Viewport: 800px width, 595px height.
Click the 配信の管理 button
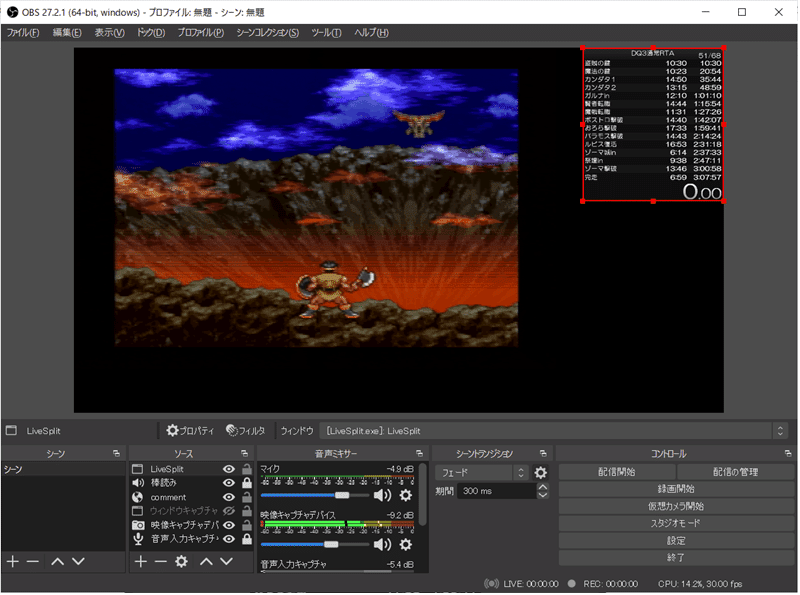pyautogui.click(x=736, y=473)
